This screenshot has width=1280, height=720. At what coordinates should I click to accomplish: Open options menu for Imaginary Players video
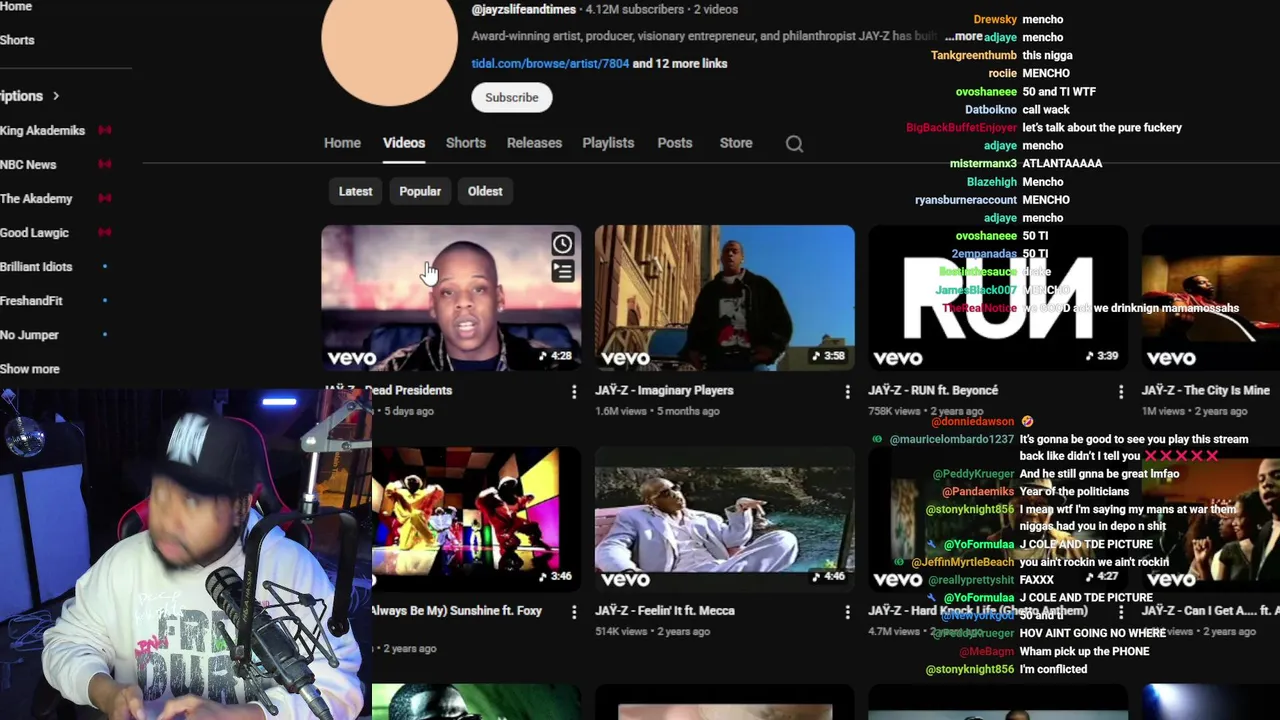click(x=847, y=392)
